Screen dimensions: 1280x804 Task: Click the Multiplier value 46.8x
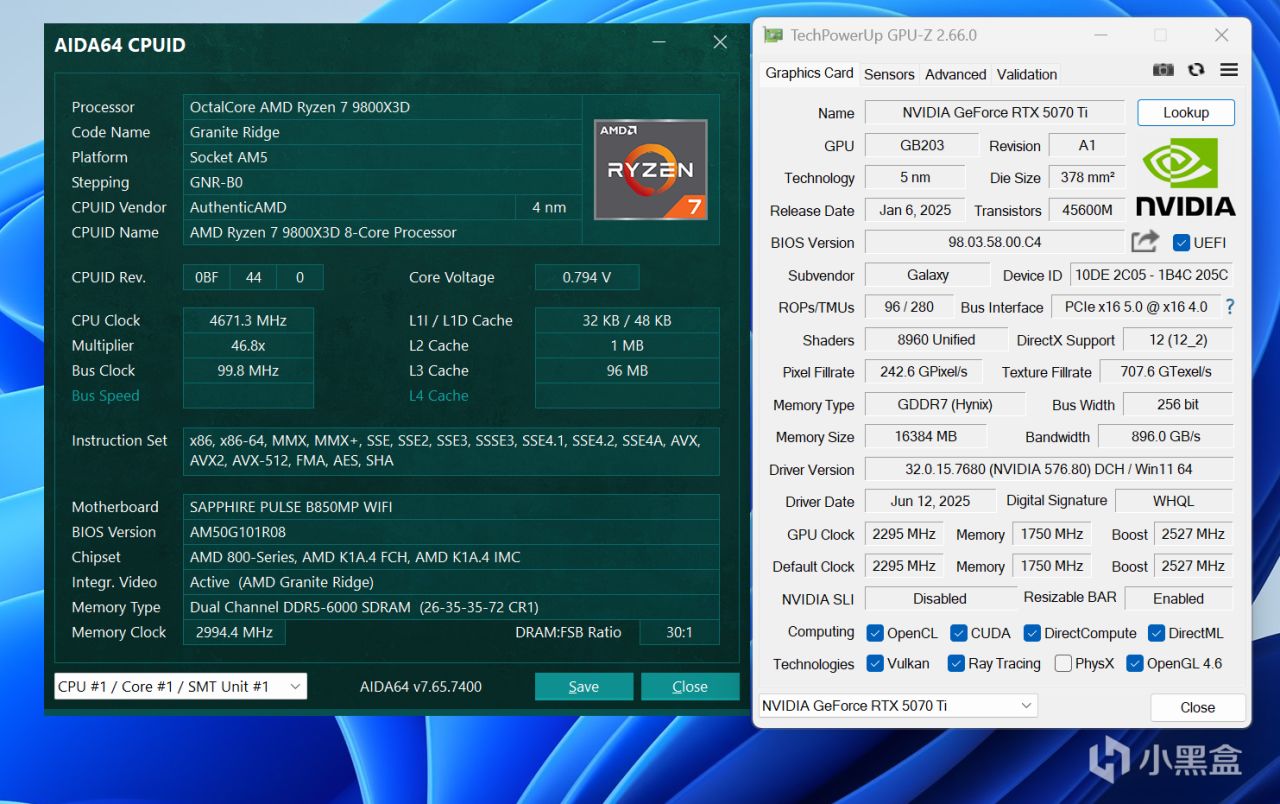(x=248, y=345)
